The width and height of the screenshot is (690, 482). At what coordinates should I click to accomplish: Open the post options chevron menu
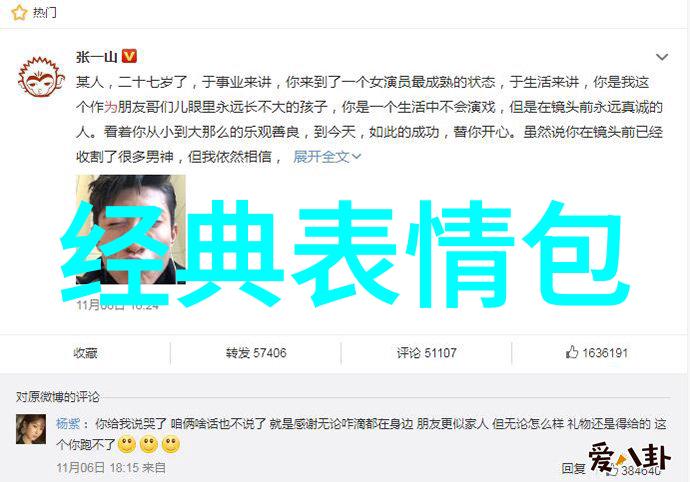tap(662, 57)
